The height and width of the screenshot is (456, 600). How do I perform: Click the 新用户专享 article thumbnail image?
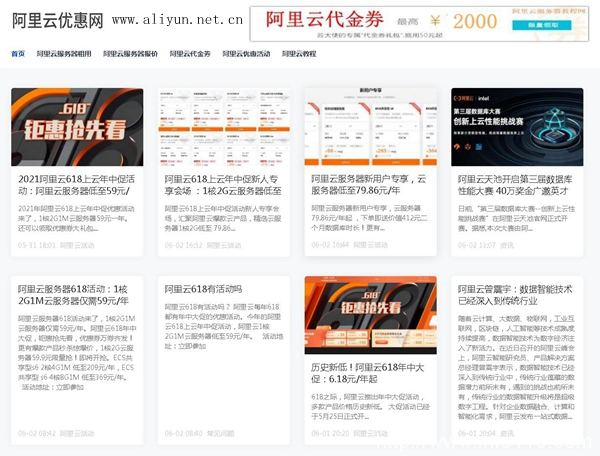[x=370, y=127]
